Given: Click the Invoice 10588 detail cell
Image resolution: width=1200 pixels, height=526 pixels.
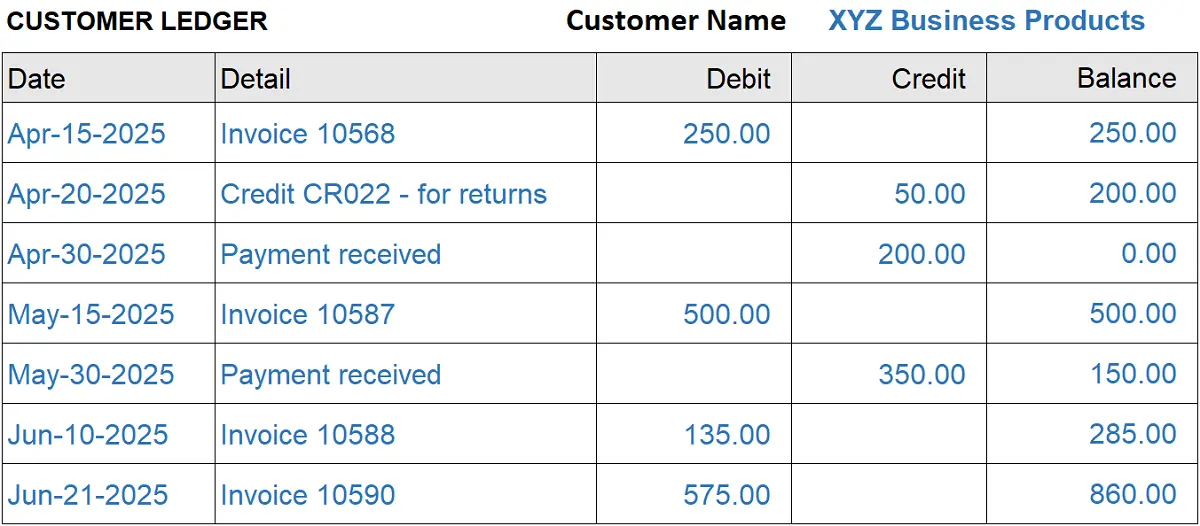Looking at the screenshot, I should pos(308,434).
